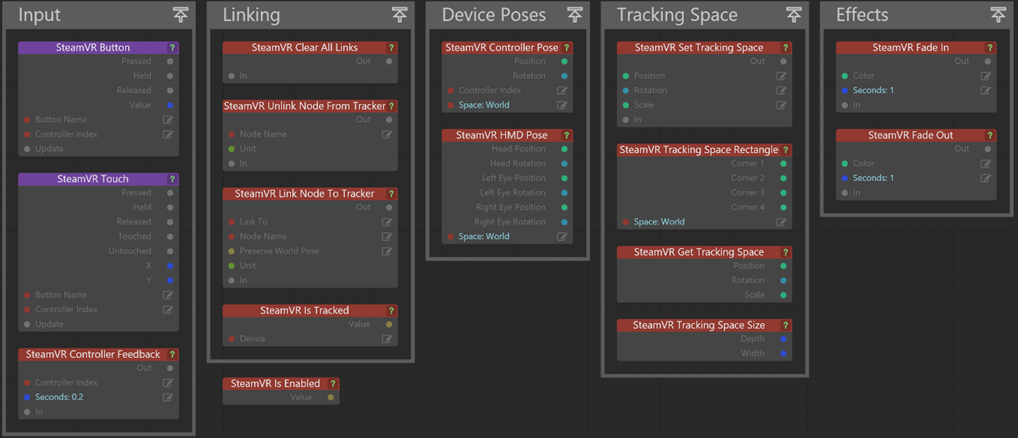Open help for SteamVR HMD Pose
Screen dimensions: 1018x438
click(566, 136)
